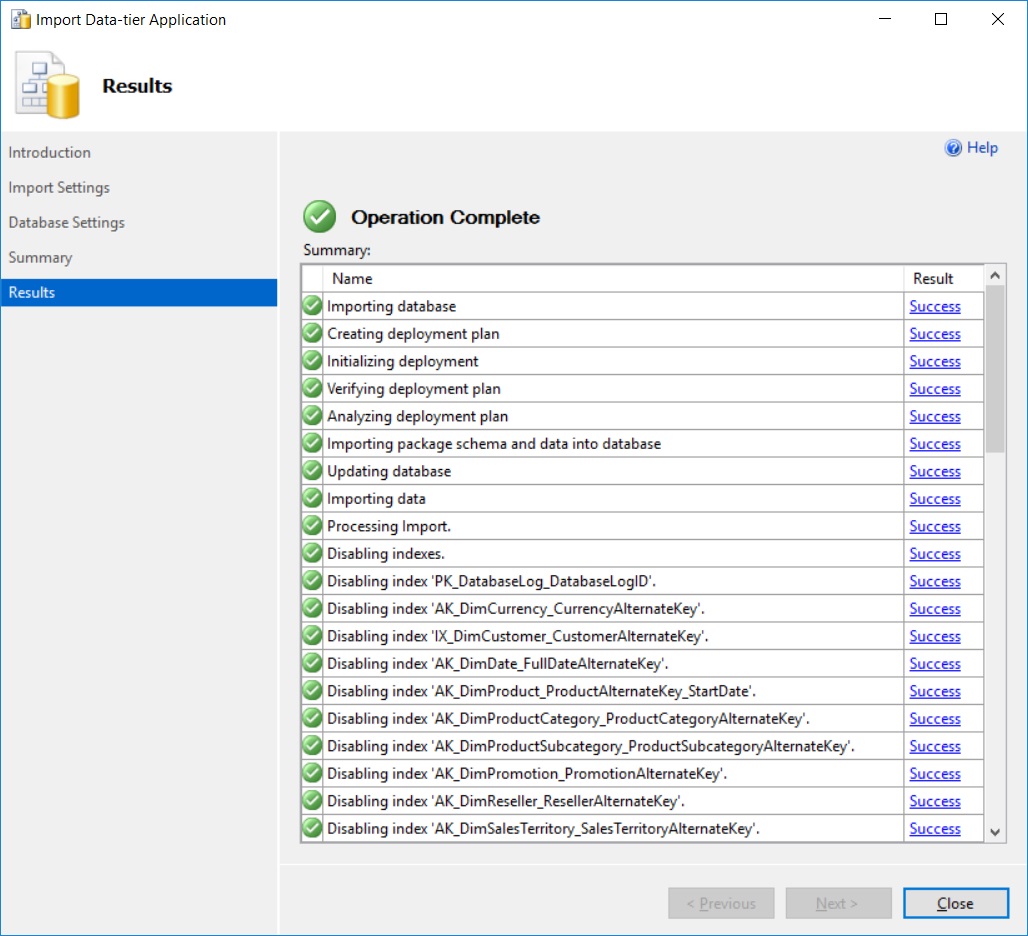
Task: Click the status icon for Disabling indexes
Action: click(313, 553)
